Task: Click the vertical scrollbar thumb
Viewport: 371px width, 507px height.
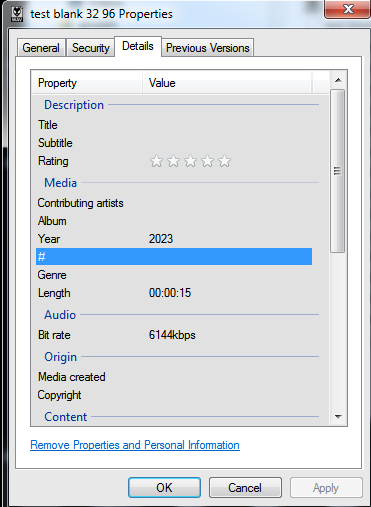Action: 338,171
